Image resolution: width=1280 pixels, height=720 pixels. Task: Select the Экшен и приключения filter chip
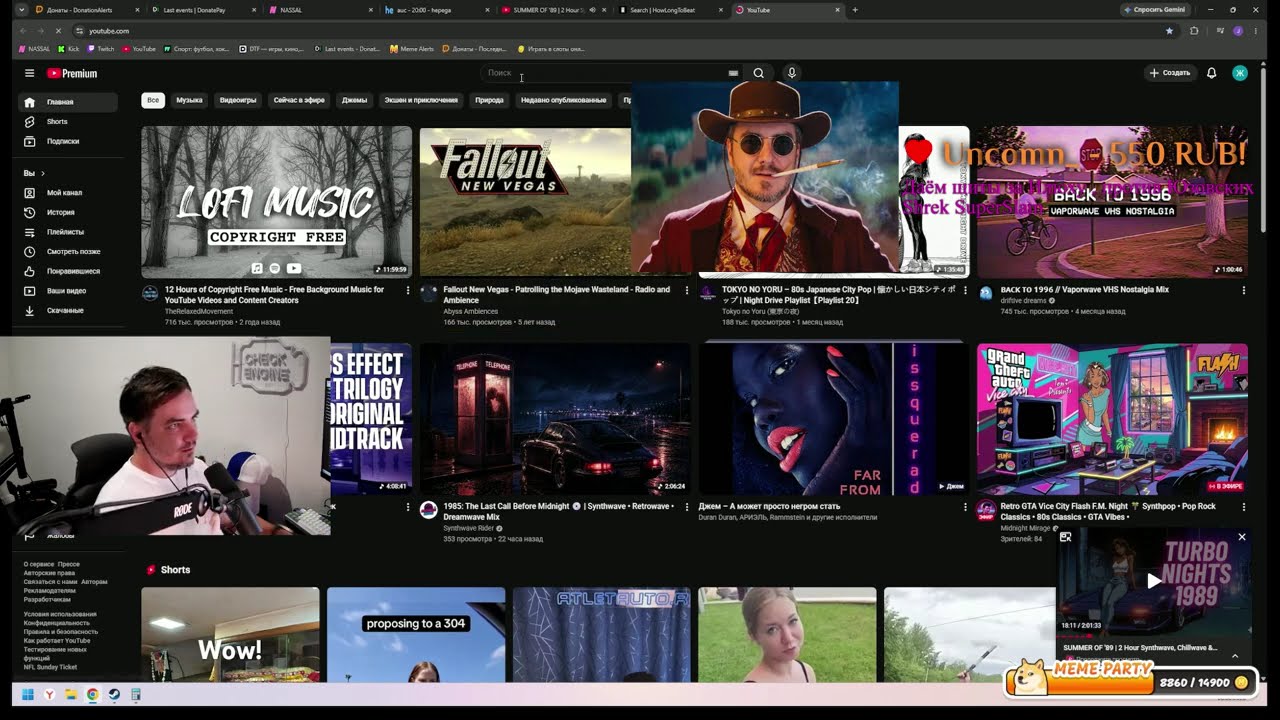point(421,100)
